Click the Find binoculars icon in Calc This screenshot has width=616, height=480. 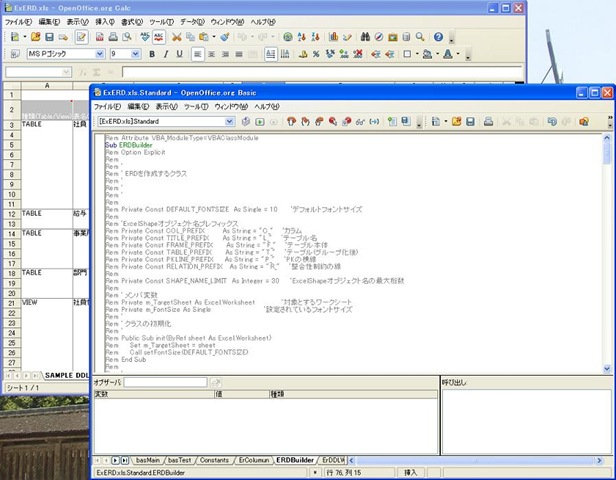click(366, 36)
